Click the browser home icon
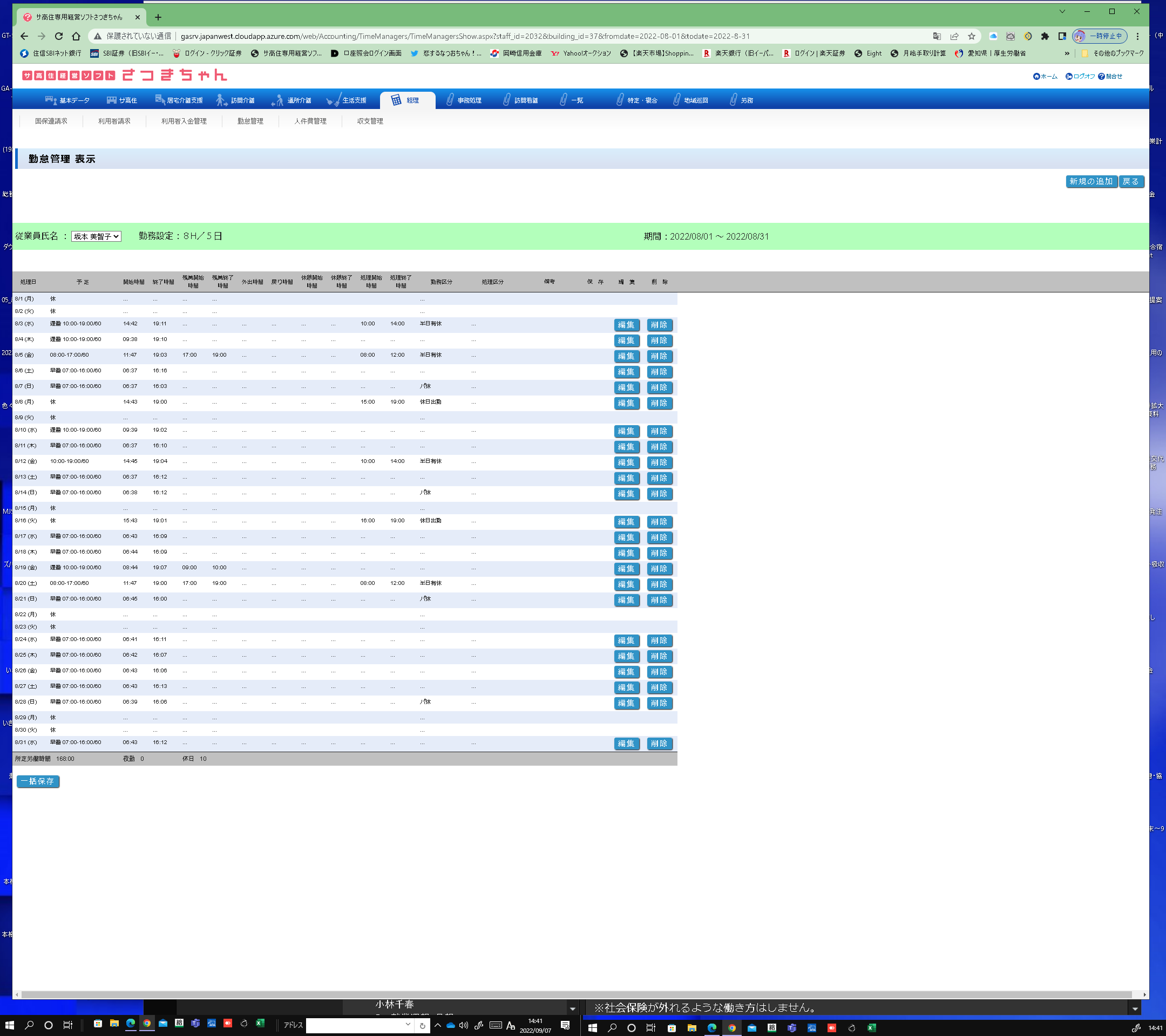This screenshot has width=1166, height=1036. 76,36
